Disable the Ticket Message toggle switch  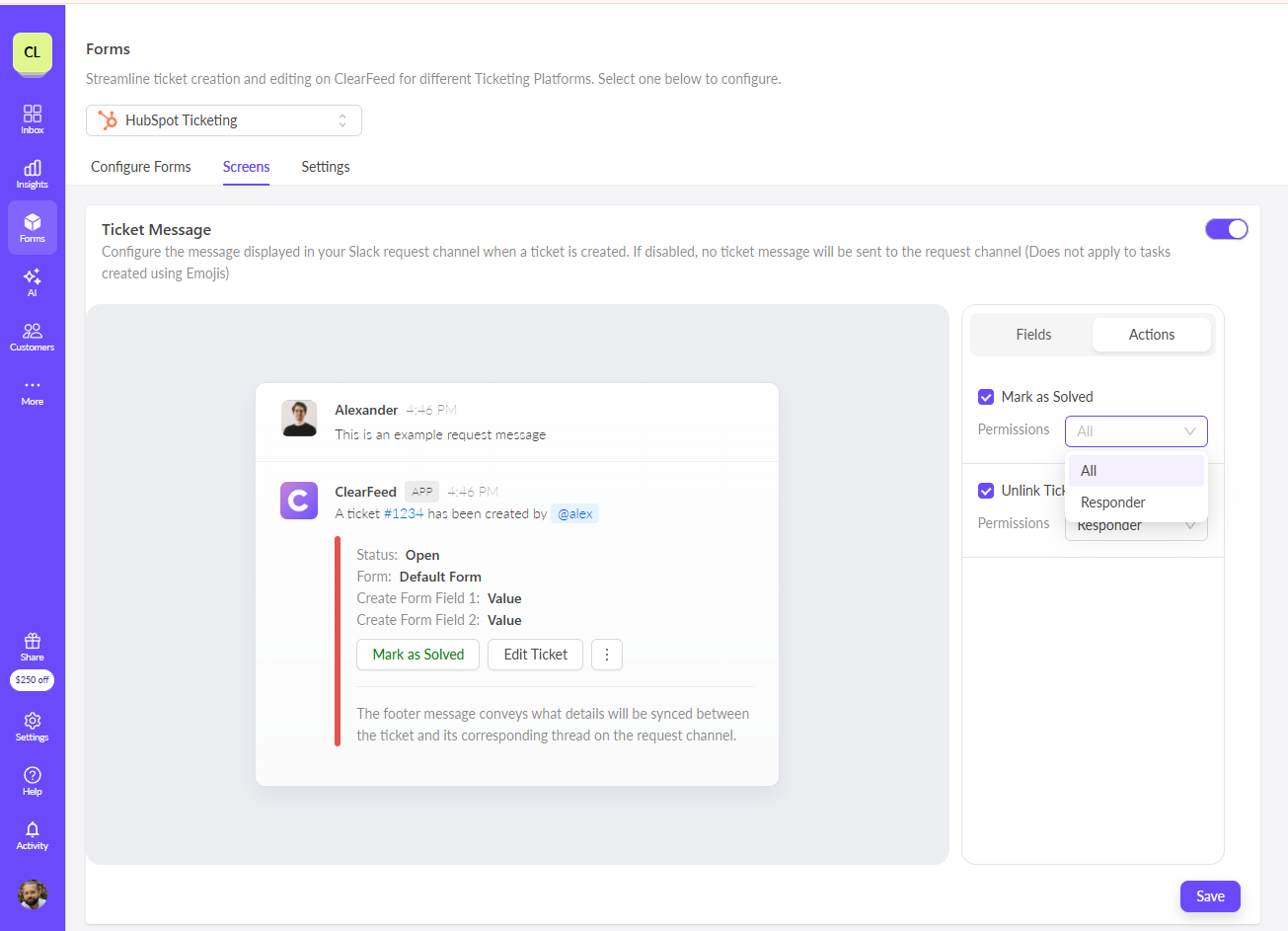1226,229
